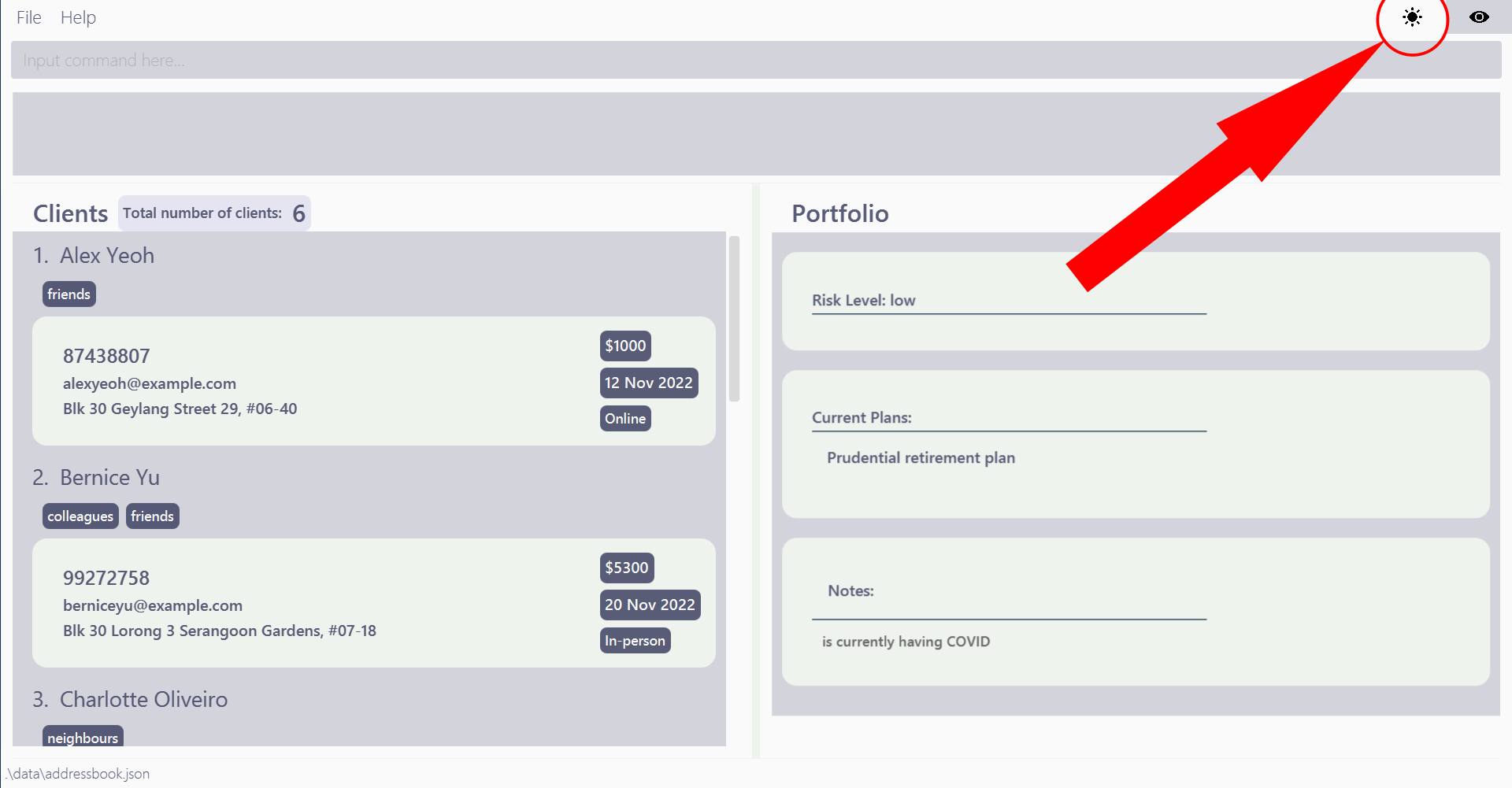Click the $5300 income label
The width and height of the screenshot is (1512, 788).
click(627, 568)
